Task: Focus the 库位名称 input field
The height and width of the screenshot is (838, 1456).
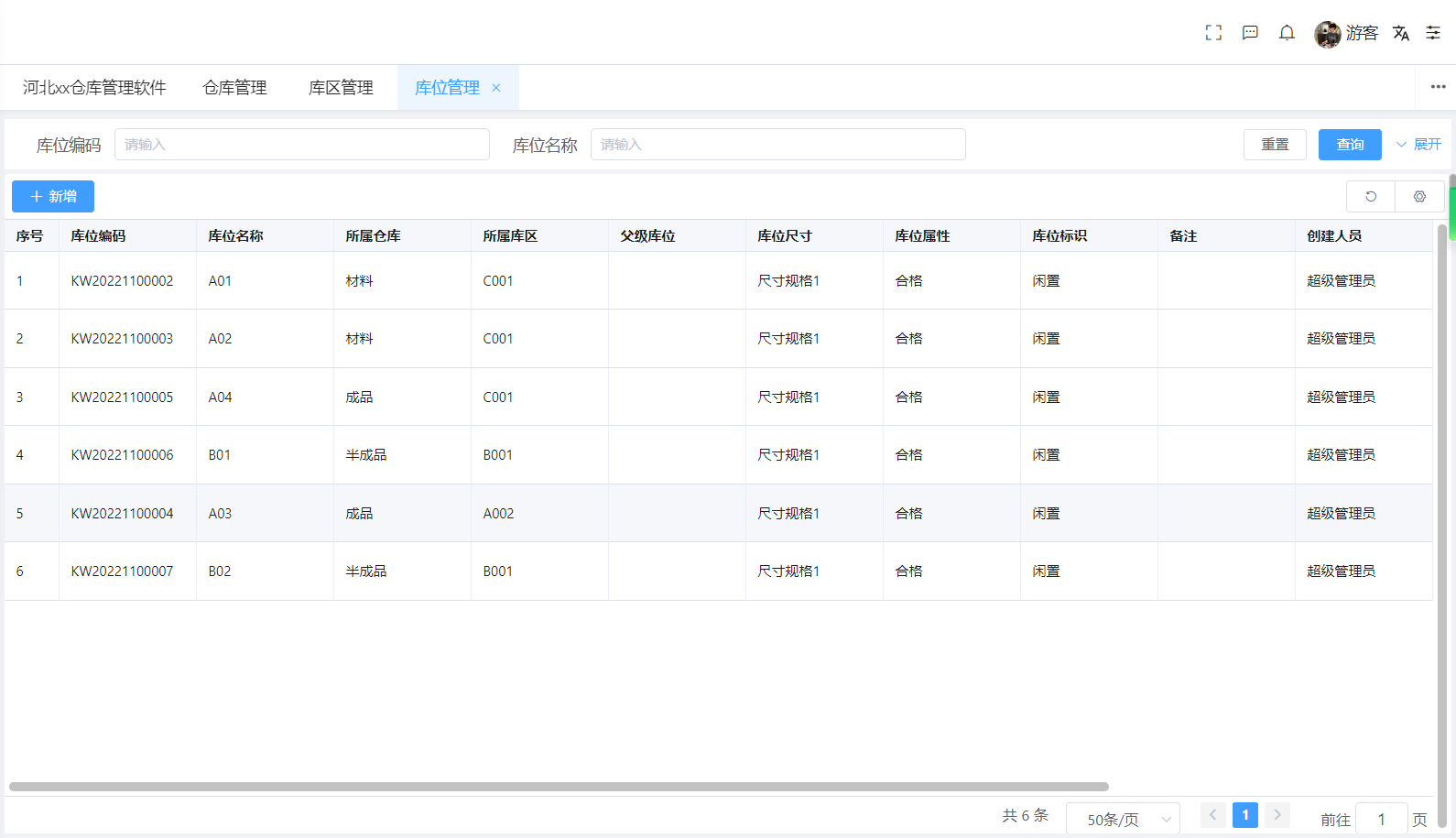Action: pyautogui.click(x=778, y=145)
